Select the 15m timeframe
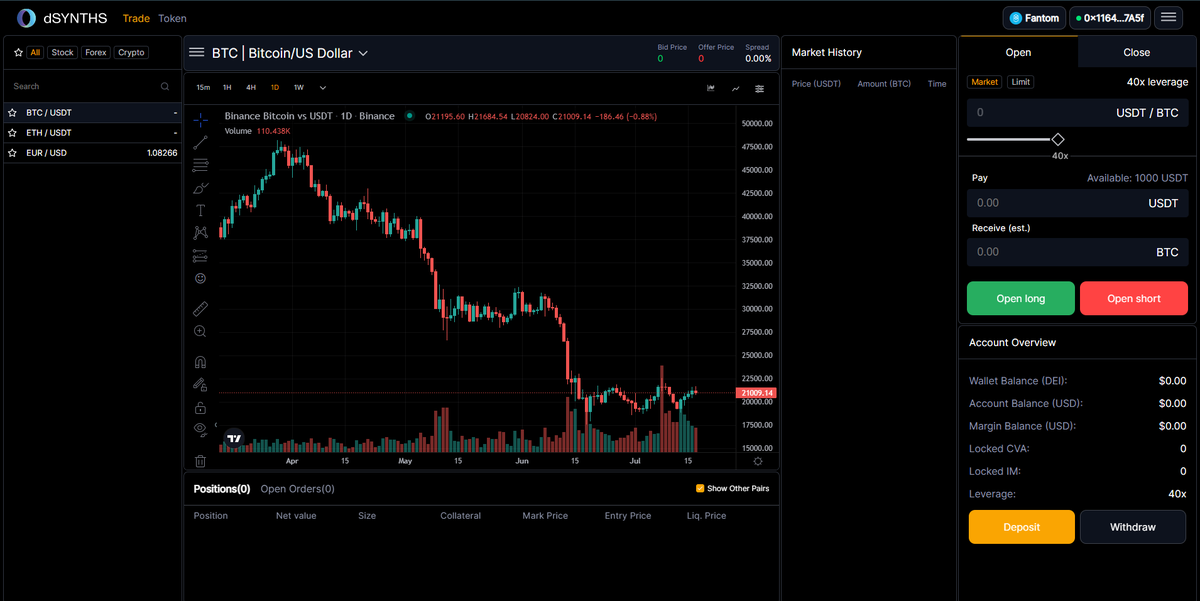This screenshot has height=601, width=1200. pyautogui.click(x=203, y=88)
